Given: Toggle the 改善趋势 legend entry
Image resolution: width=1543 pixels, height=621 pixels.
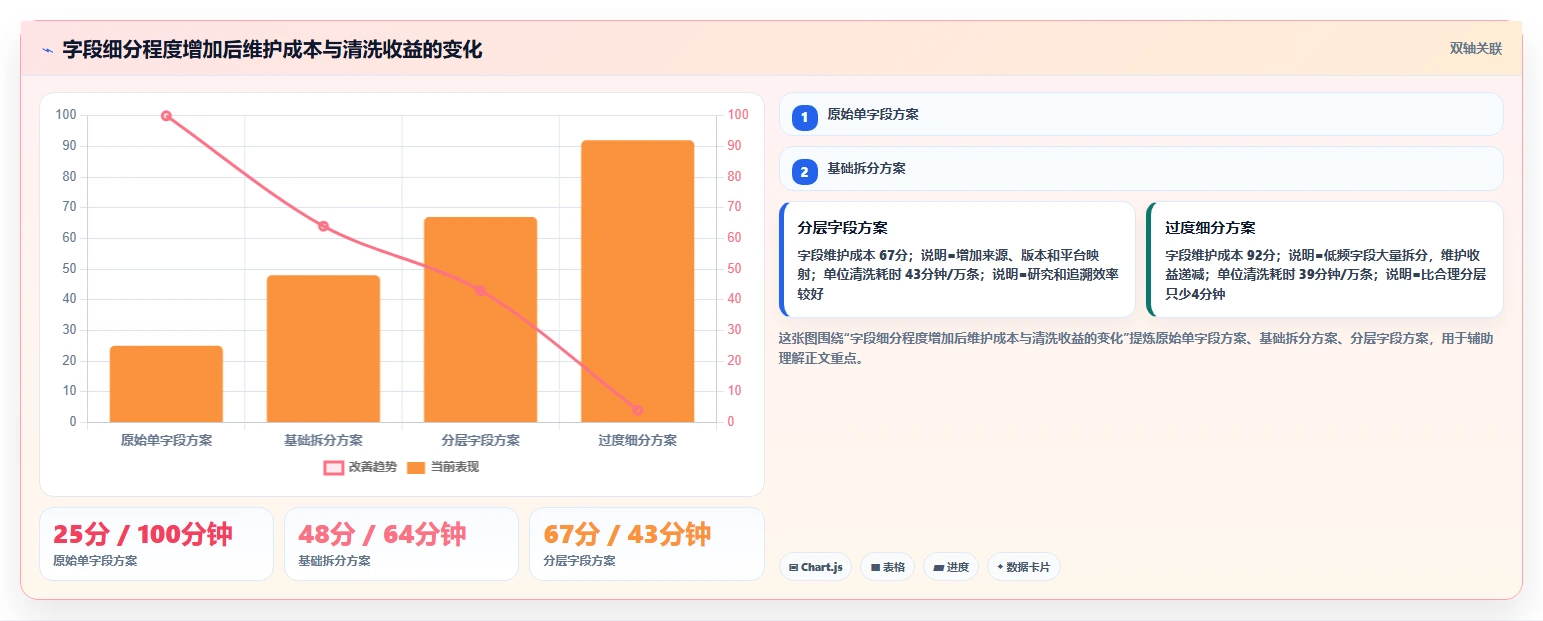Looking at the screenshot, I should tap(360, 467).
